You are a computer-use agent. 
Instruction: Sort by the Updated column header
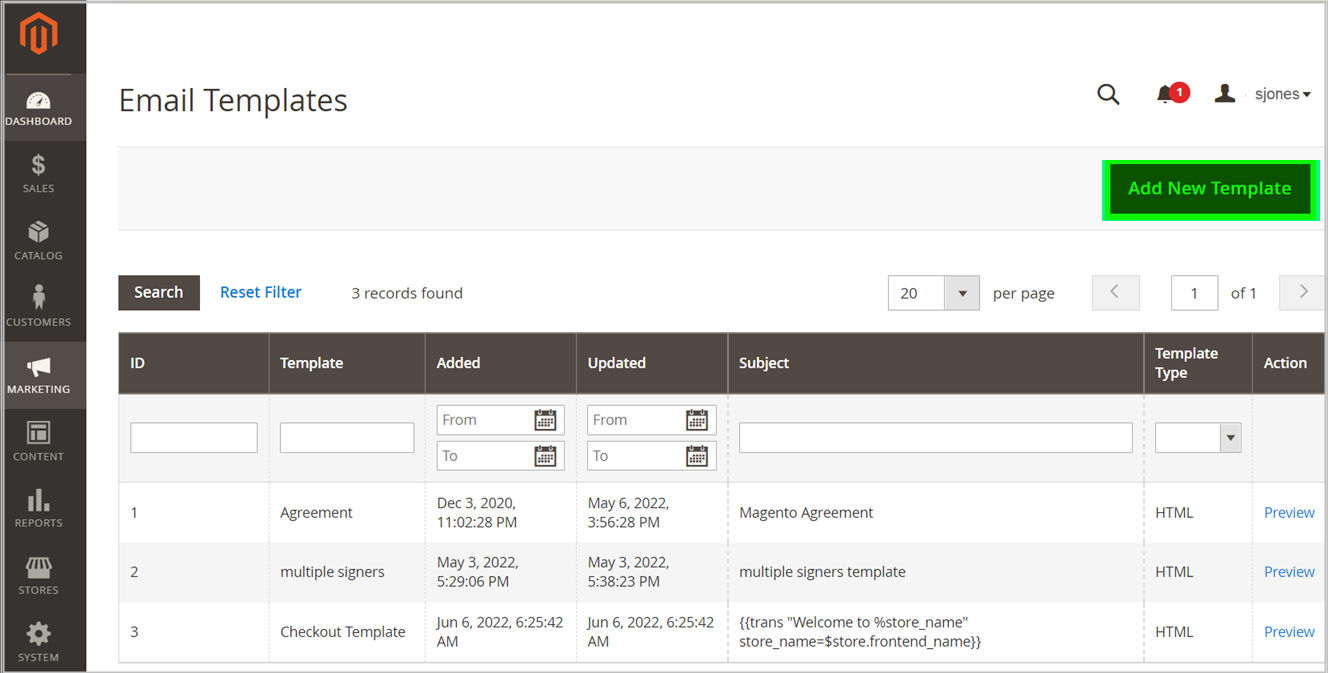[x=617, y=363]
